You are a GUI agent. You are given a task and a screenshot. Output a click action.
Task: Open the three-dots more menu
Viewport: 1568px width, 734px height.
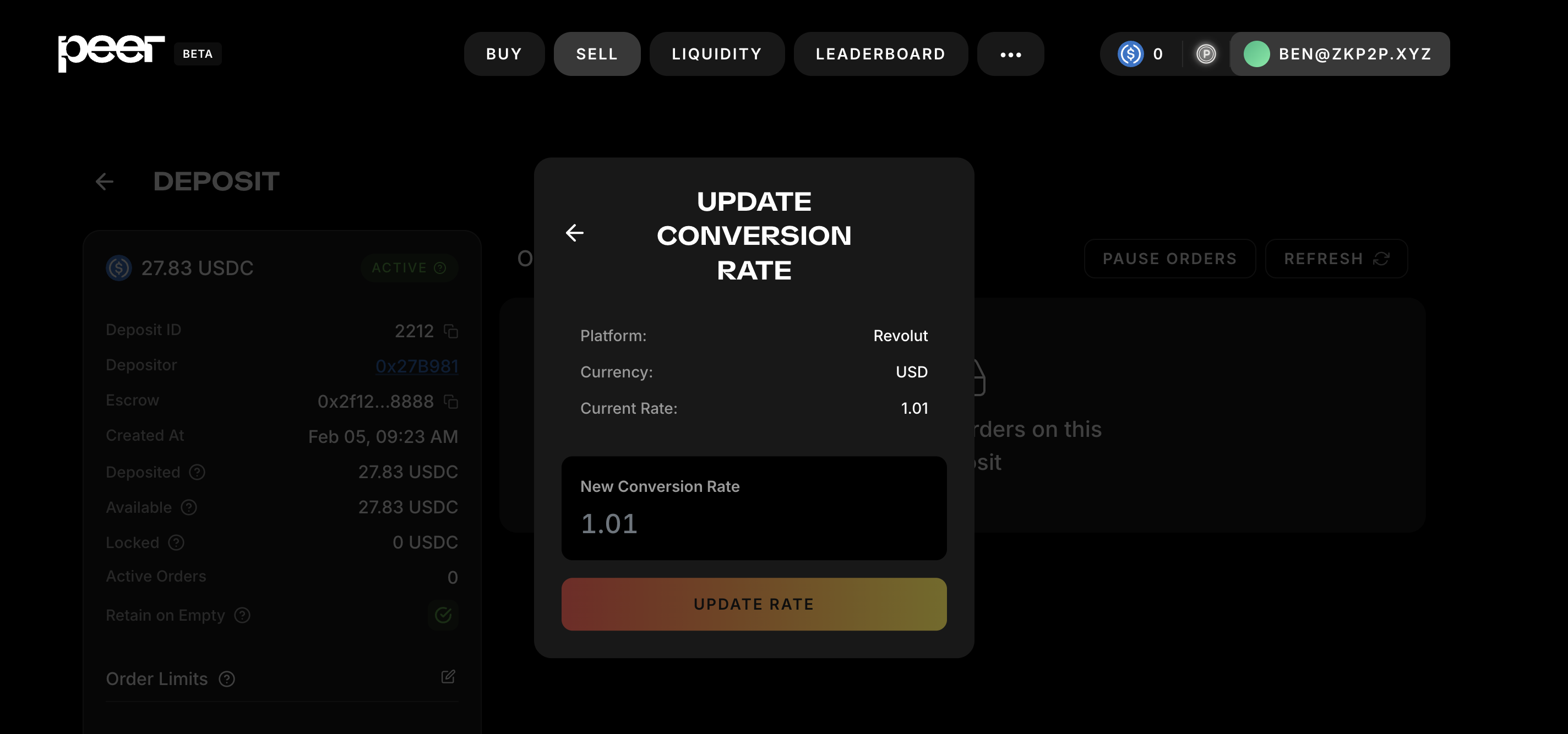tap(1010, 54)
